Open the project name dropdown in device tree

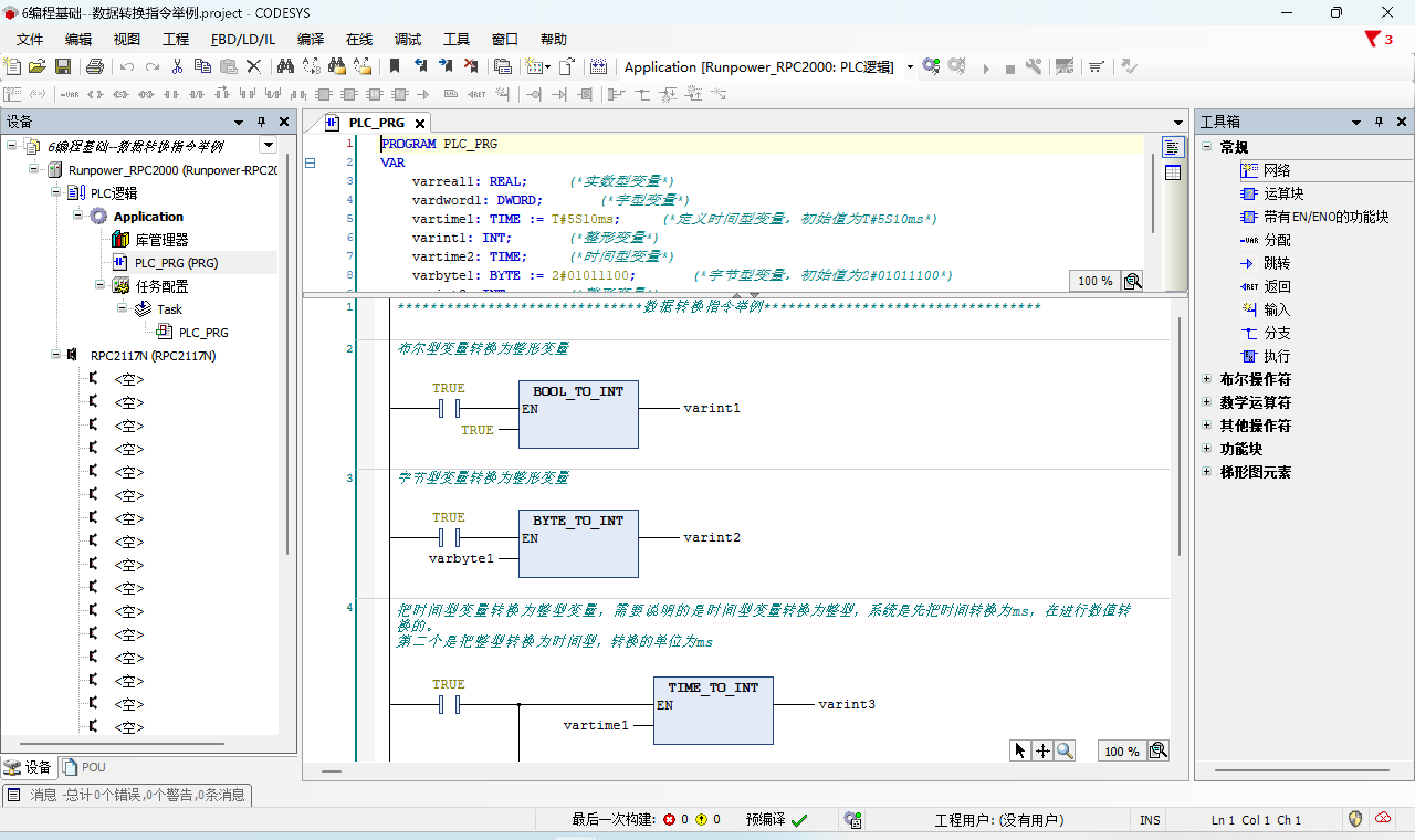268,145
